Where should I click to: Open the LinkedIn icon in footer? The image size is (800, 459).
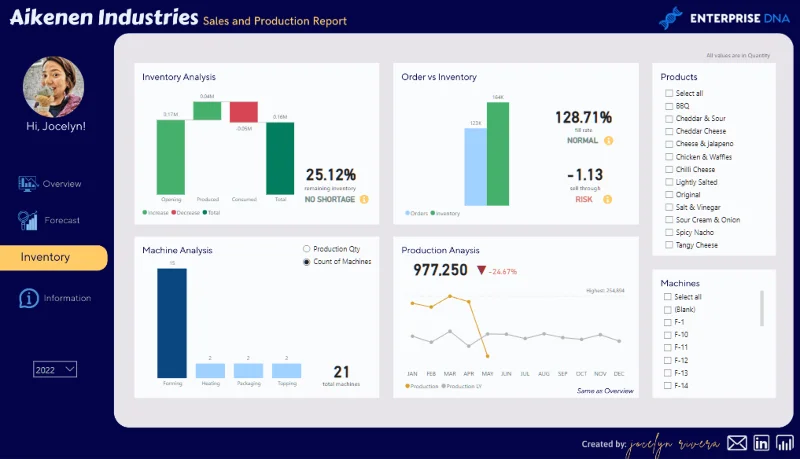point(761,443)
